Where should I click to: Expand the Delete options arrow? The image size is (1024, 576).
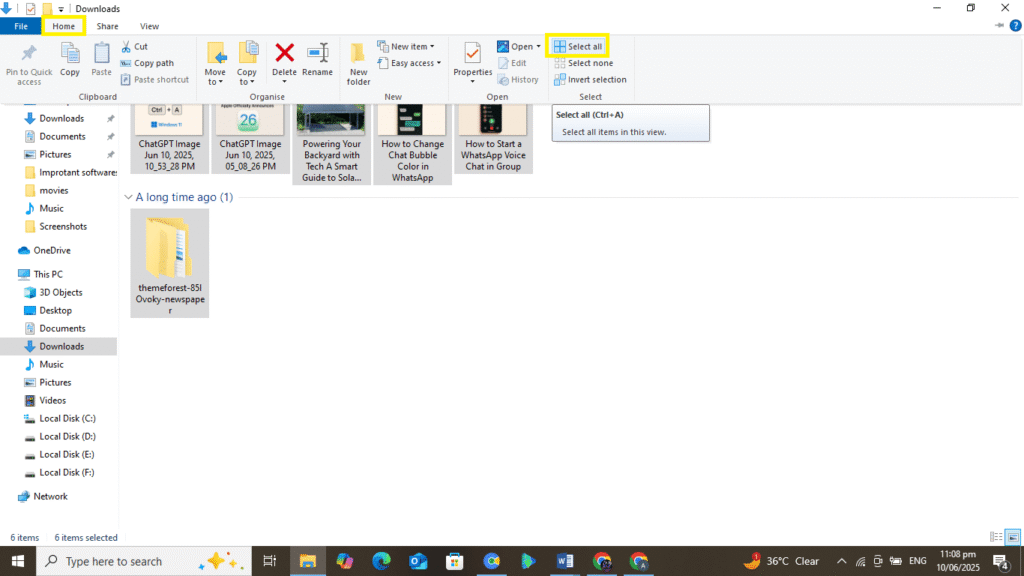pos(284,82)
